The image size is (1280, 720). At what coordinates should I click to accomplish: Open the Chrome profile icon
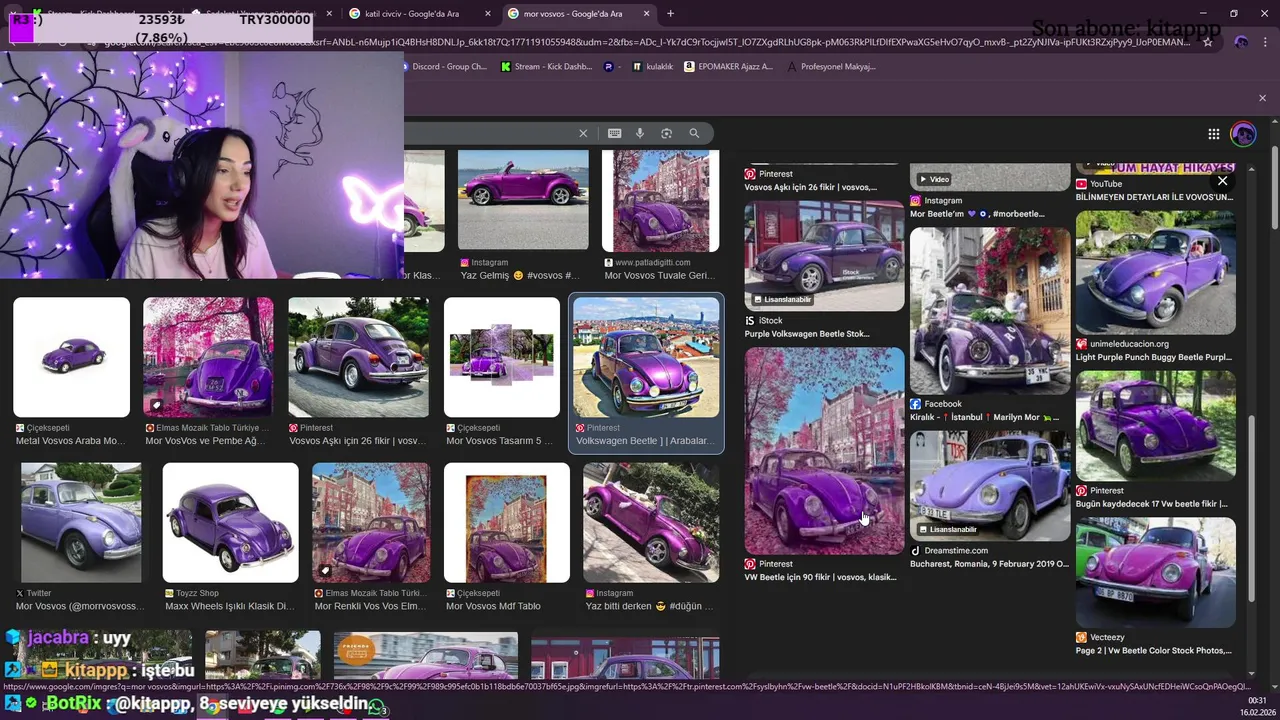tap(1241, 42)
